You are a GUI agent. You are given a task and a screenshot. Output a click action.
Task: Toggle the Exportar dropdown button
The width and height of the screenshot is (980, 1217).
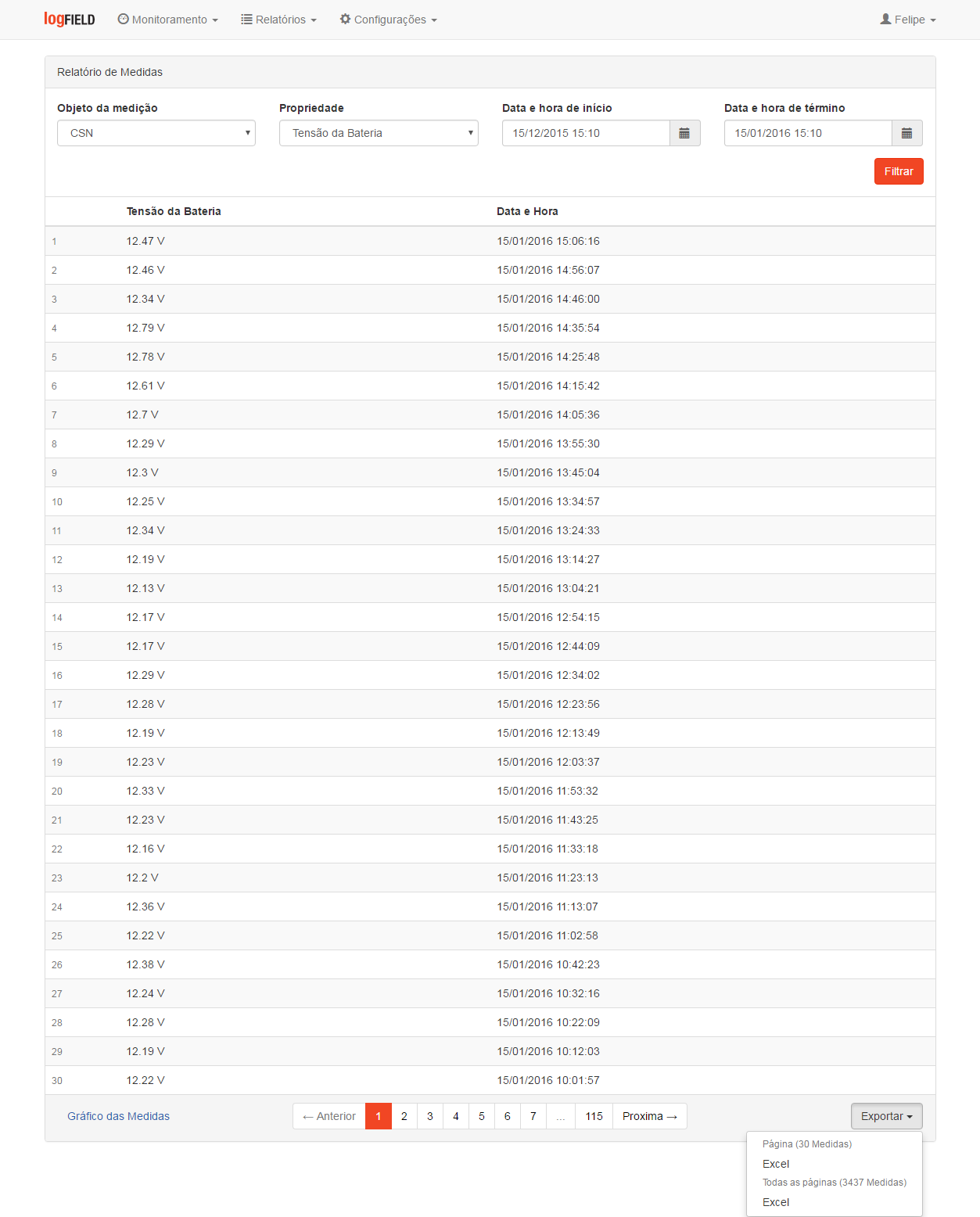(887, 1116)
